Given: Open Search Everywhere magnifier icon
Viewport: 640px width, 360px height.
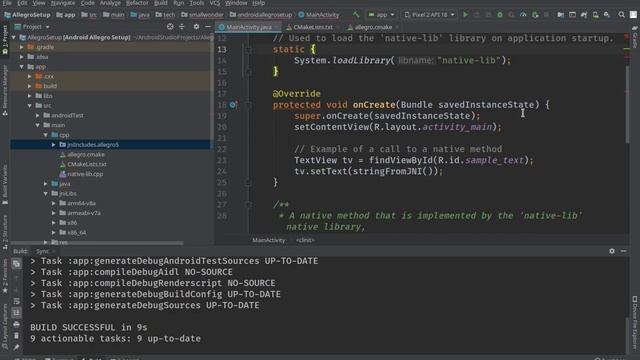Looking at the screenshot, I should point(621,15).
